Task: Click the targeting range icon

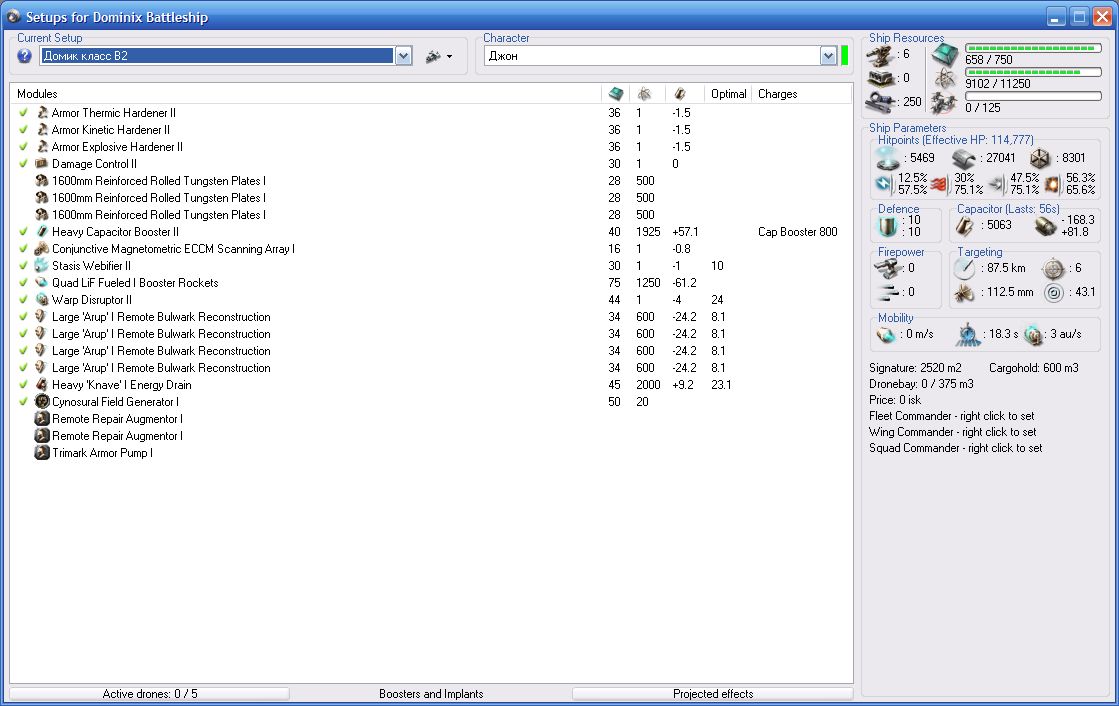Action: click(x=964, y=268)
